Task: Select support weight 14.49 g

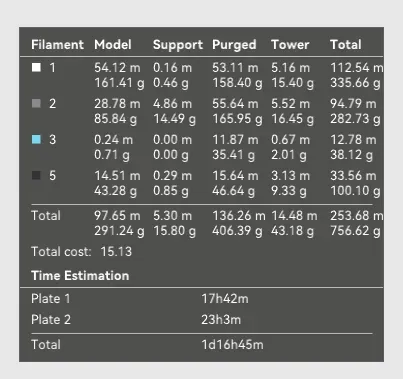Action: (174, 119)
